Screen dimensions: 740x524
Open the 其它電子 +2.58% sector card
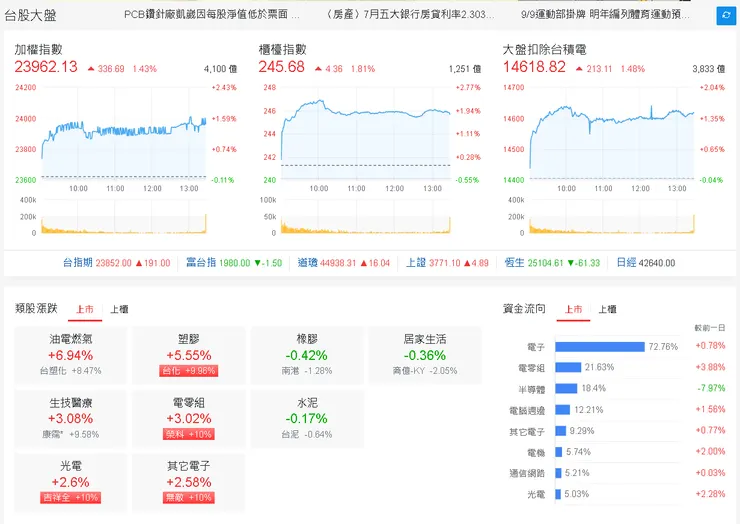(189, 482)
